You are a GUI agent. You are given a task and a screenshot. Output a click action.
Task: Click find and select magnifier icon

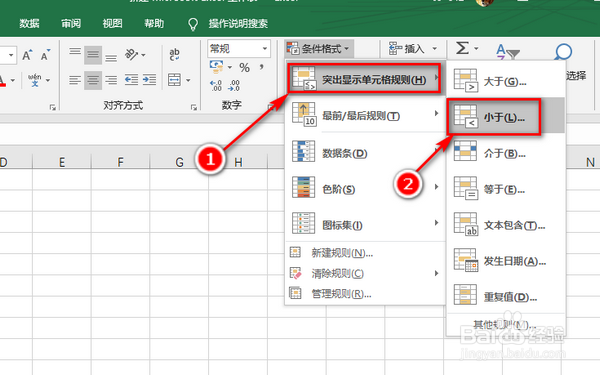point(563,51)
